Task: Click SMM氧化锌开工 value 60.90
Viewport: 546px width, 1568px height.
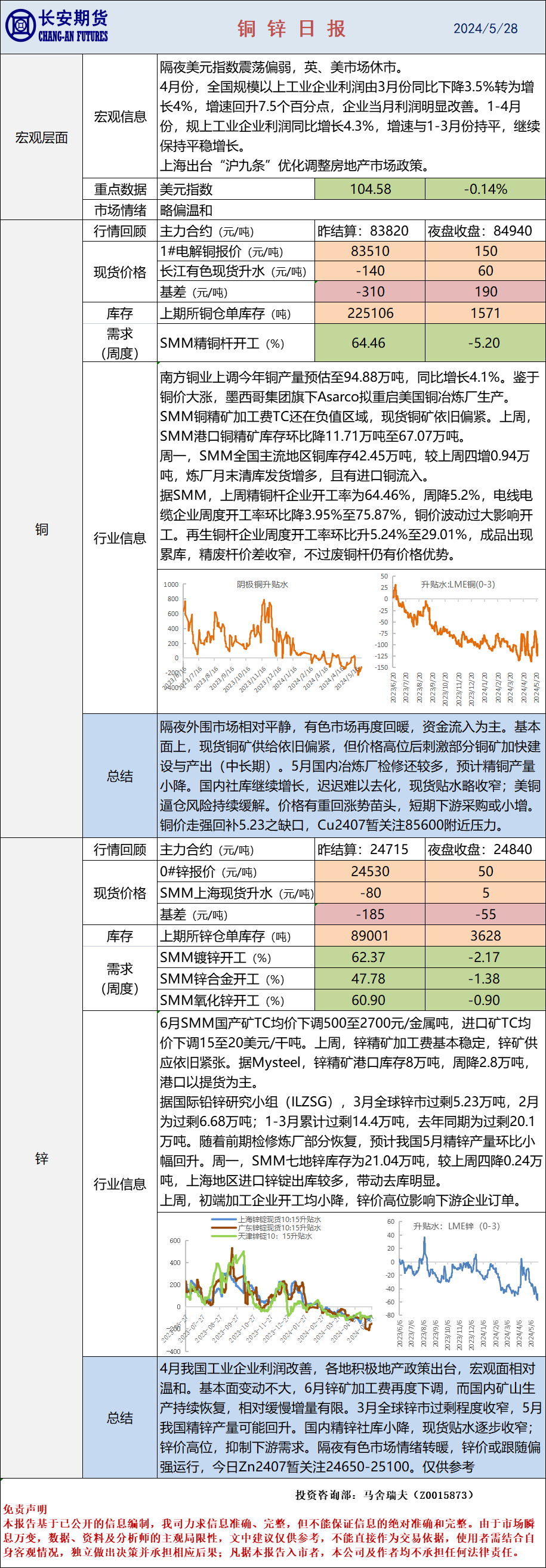Action: point(370,1000)
